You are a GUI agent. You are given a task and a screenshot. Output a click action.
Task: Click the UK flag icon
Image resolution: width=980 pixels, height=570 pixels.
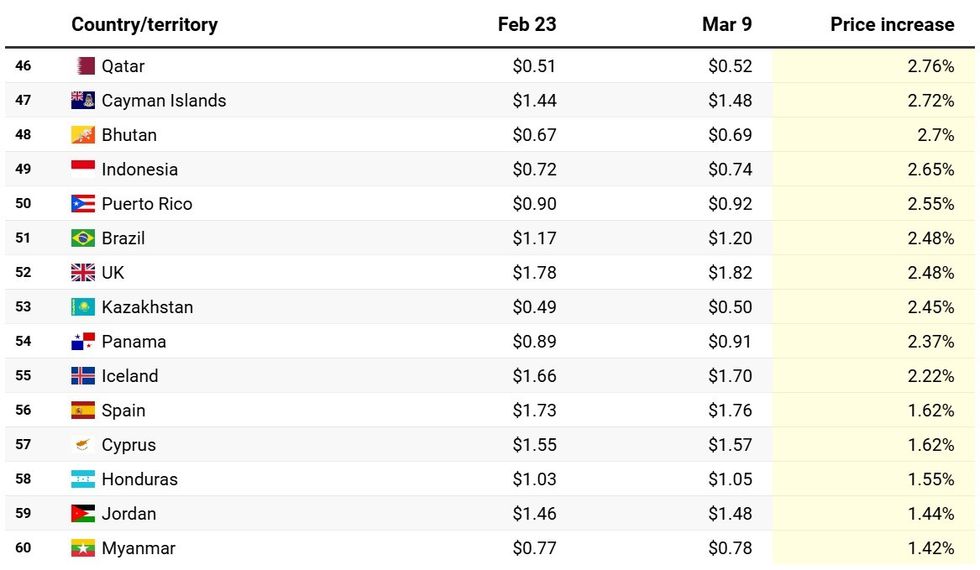(83, 272)
